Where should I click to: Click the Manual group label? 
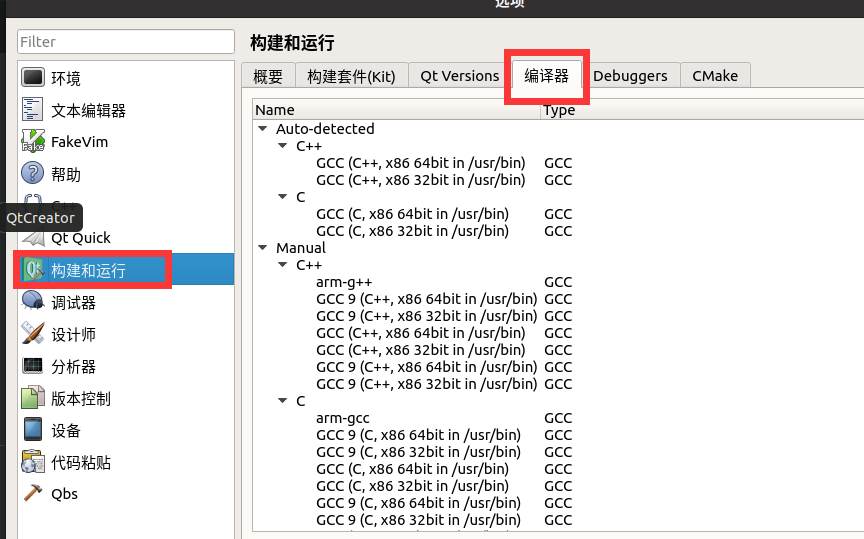pos(301,247)
